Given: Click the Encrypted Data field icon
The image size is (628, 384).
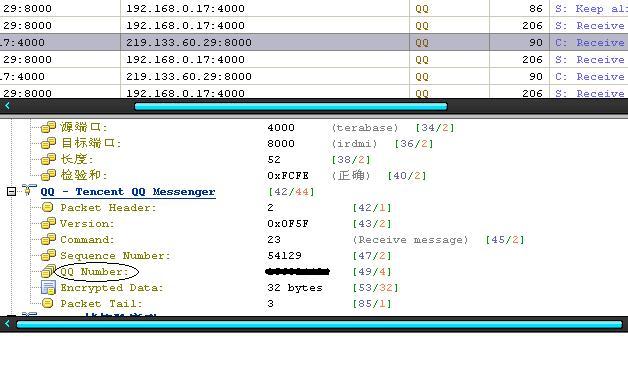Looking at the screenshot, I should click(x=48, y=287).
